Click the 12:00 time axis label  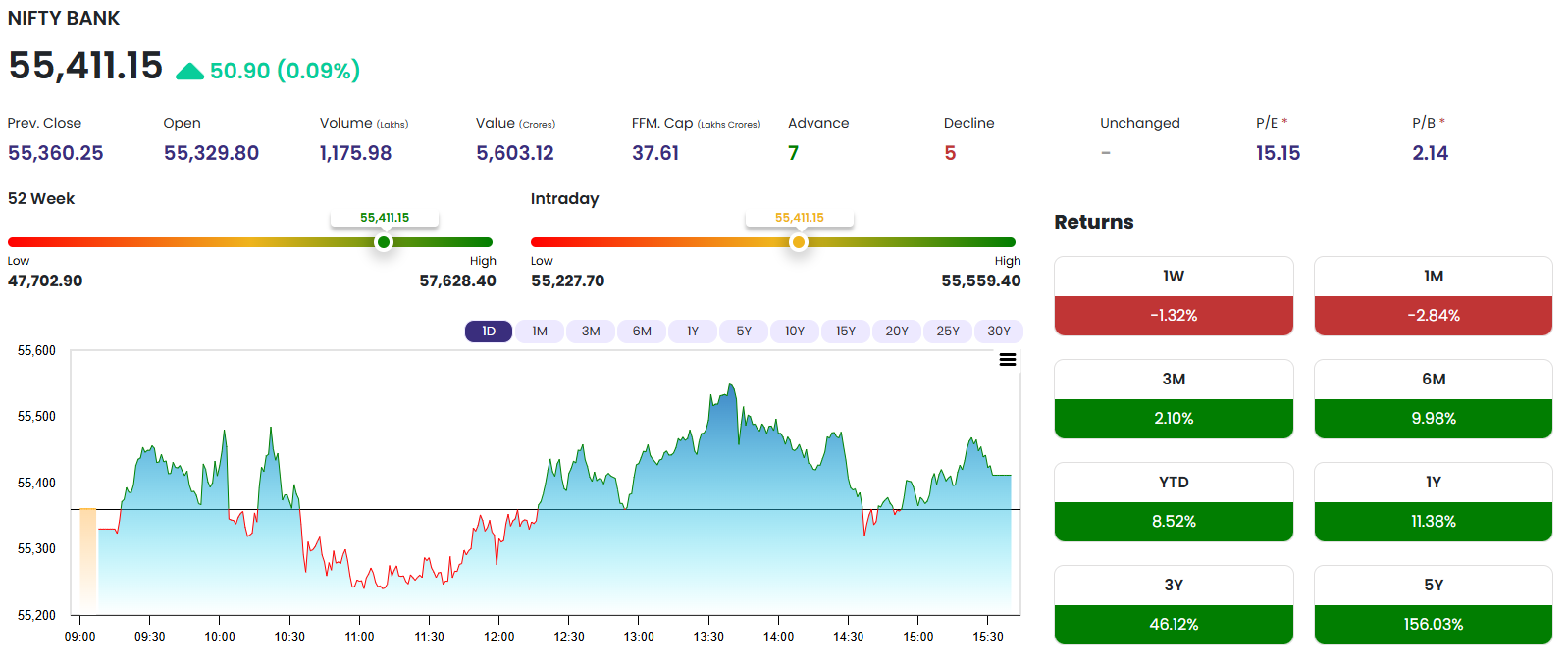point(499,638)
